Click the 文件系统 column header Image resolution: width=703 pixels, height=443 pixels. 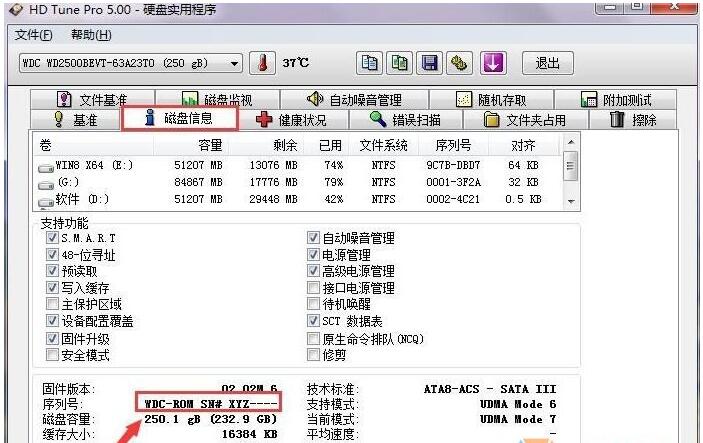383,145
